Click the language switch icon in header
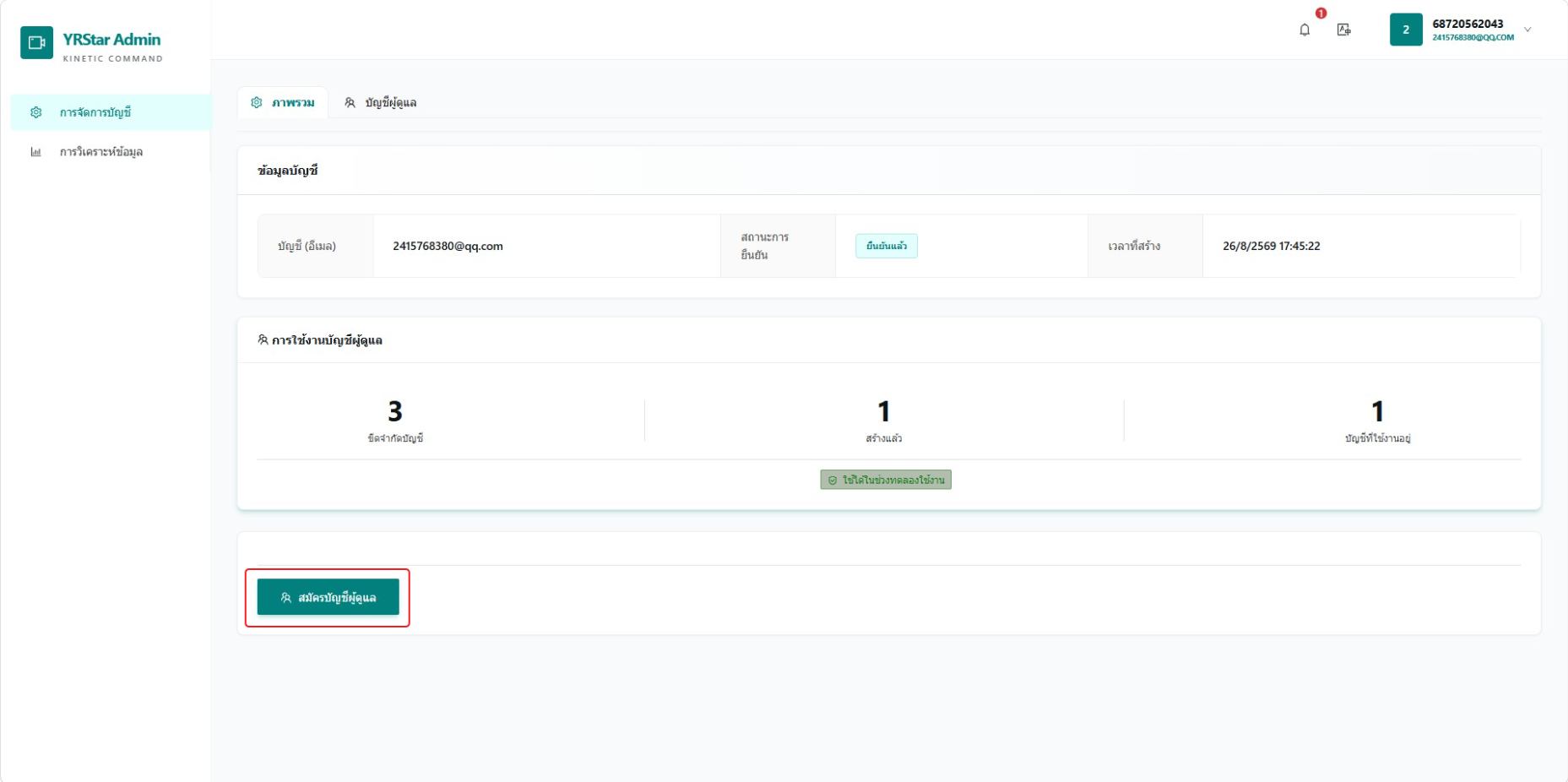1568x782 pixels. pos(1344,30)
